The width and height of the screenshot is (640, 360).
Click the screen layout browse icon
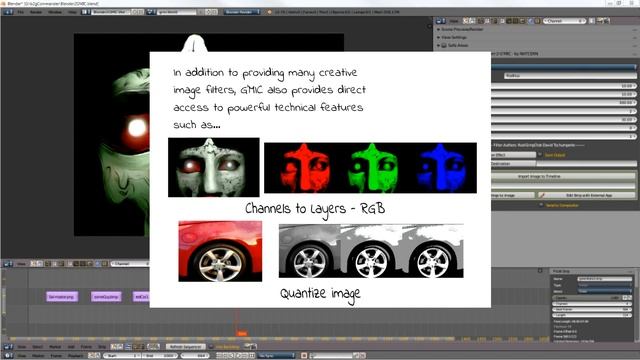coord(86,12)
